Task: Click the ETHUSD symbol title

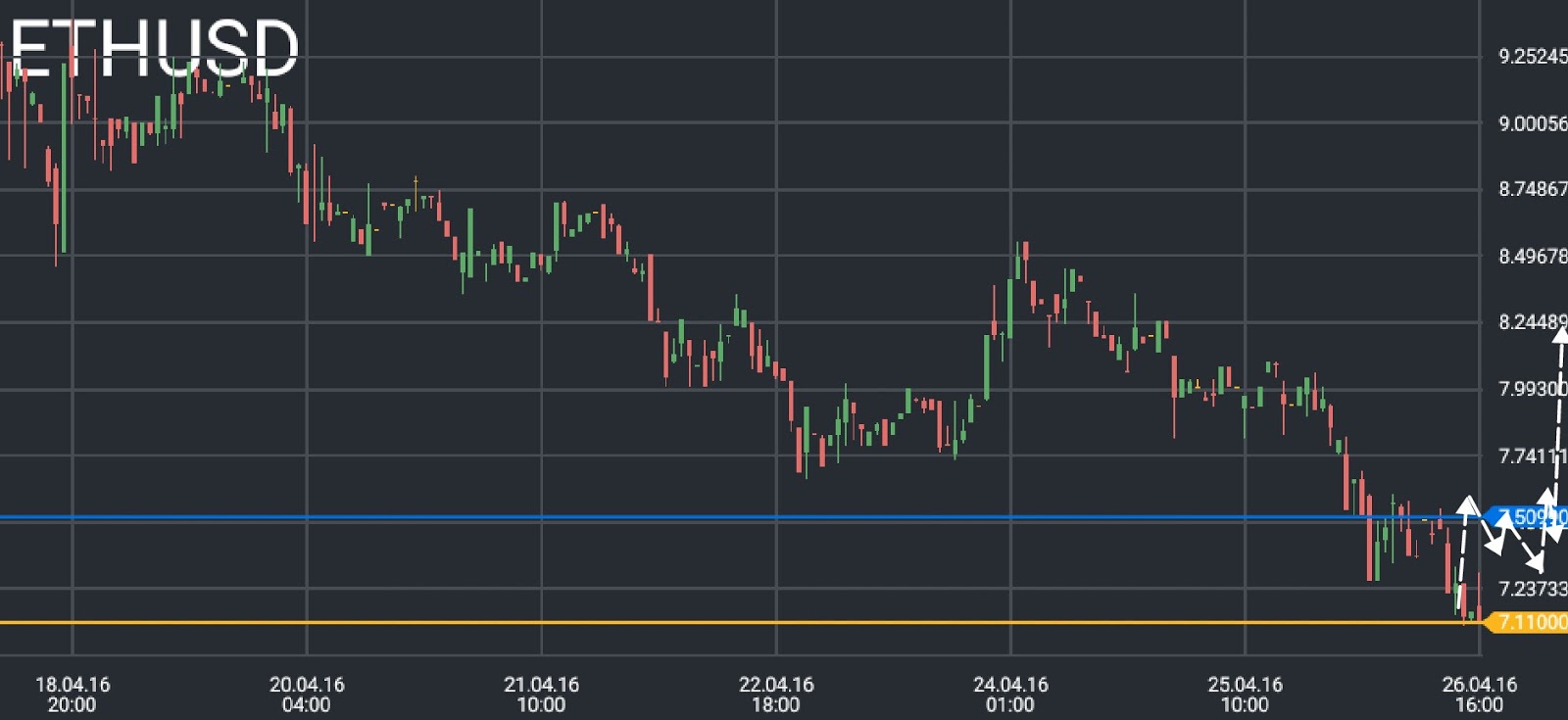Action: 154,48
